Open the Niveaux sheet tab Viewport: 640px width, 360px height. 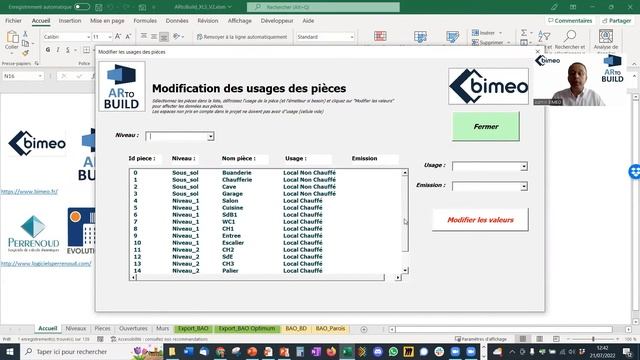76,329
